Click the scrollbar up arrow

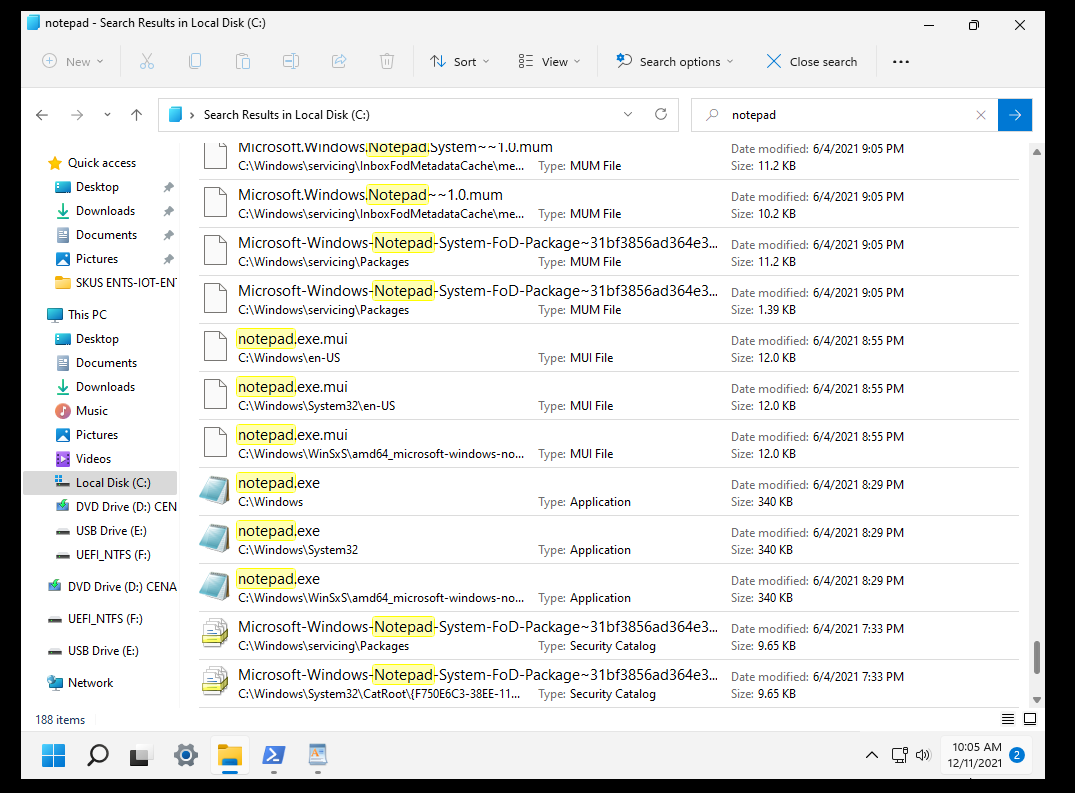1037,151
